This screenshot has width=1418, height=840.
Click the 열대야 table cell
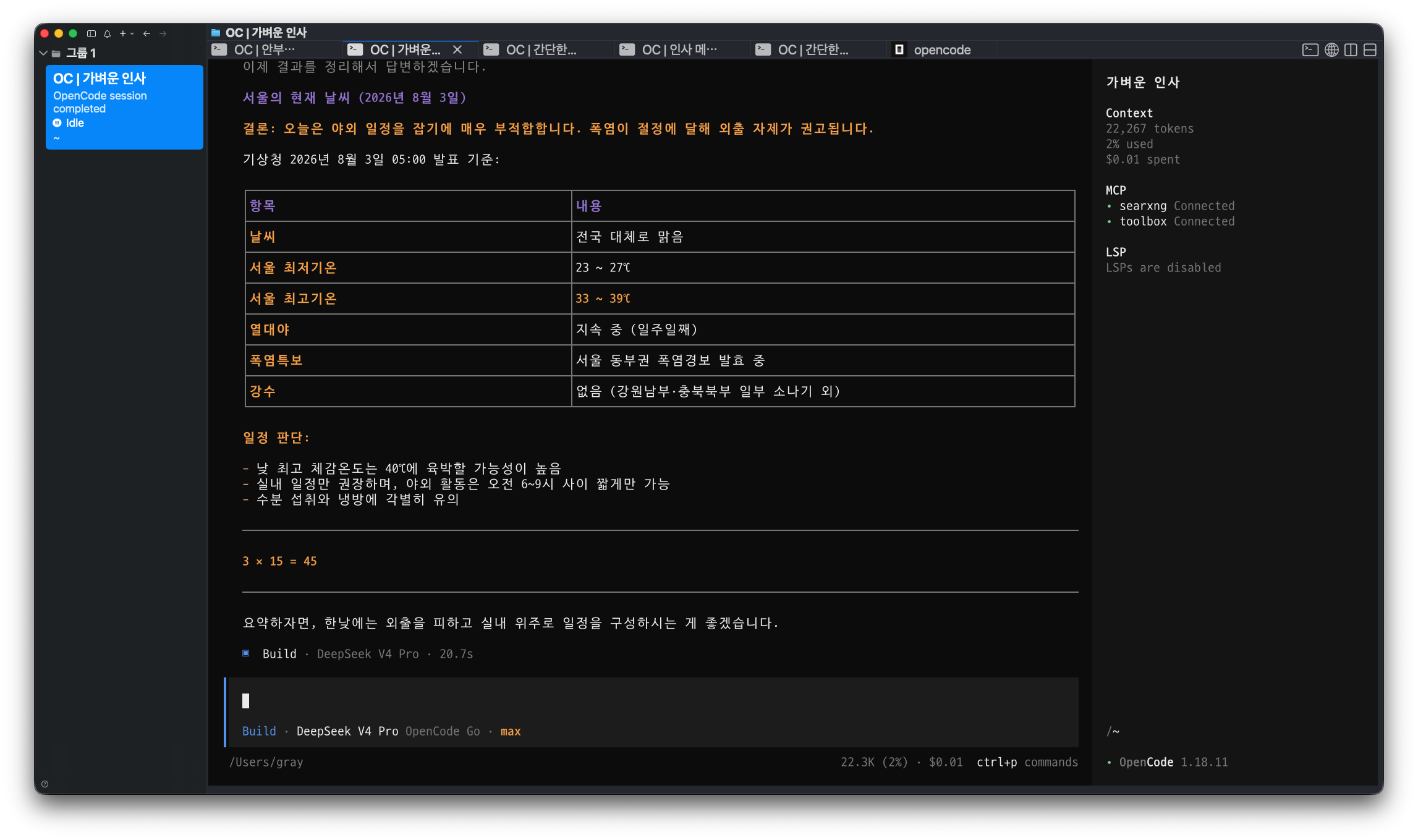(x=408, y=329)
